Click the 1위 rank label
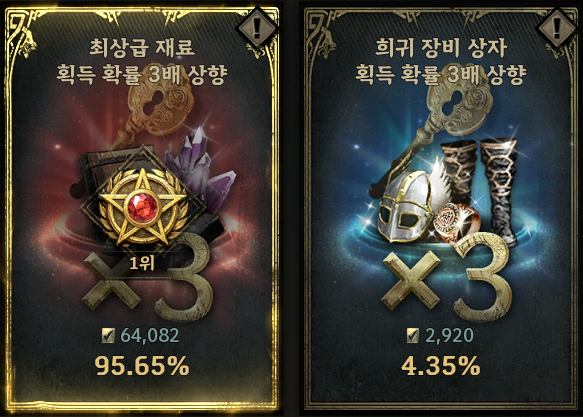 pos(142,263)
